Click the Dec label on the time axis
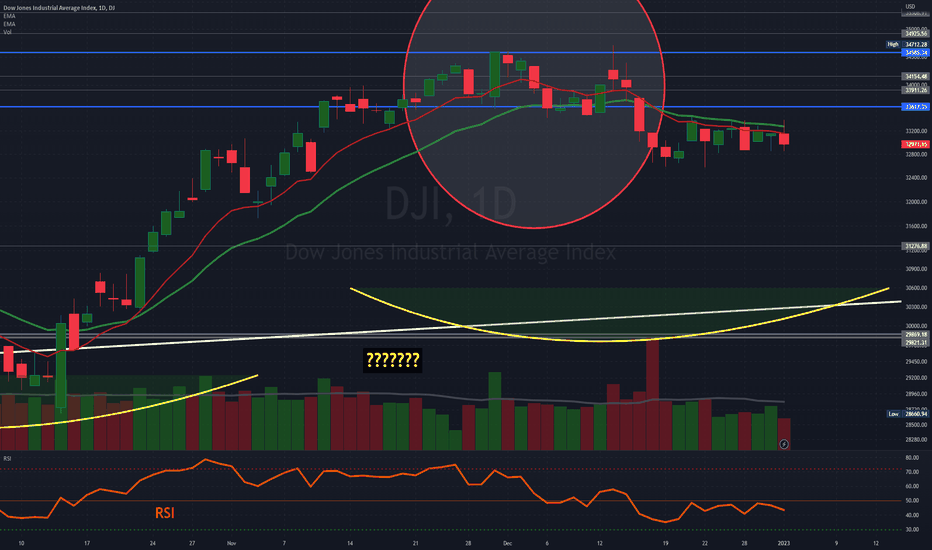 pos(507,543)
